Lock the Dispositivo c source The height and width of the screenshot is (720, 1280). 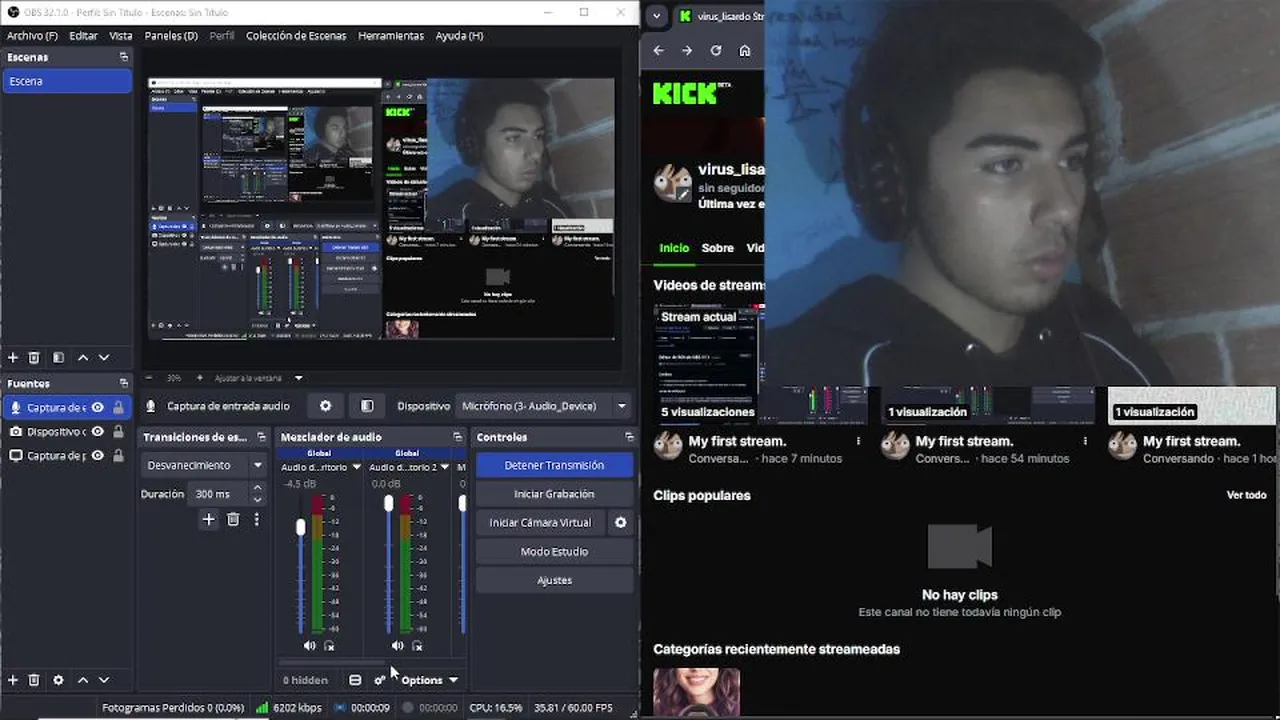119,432
